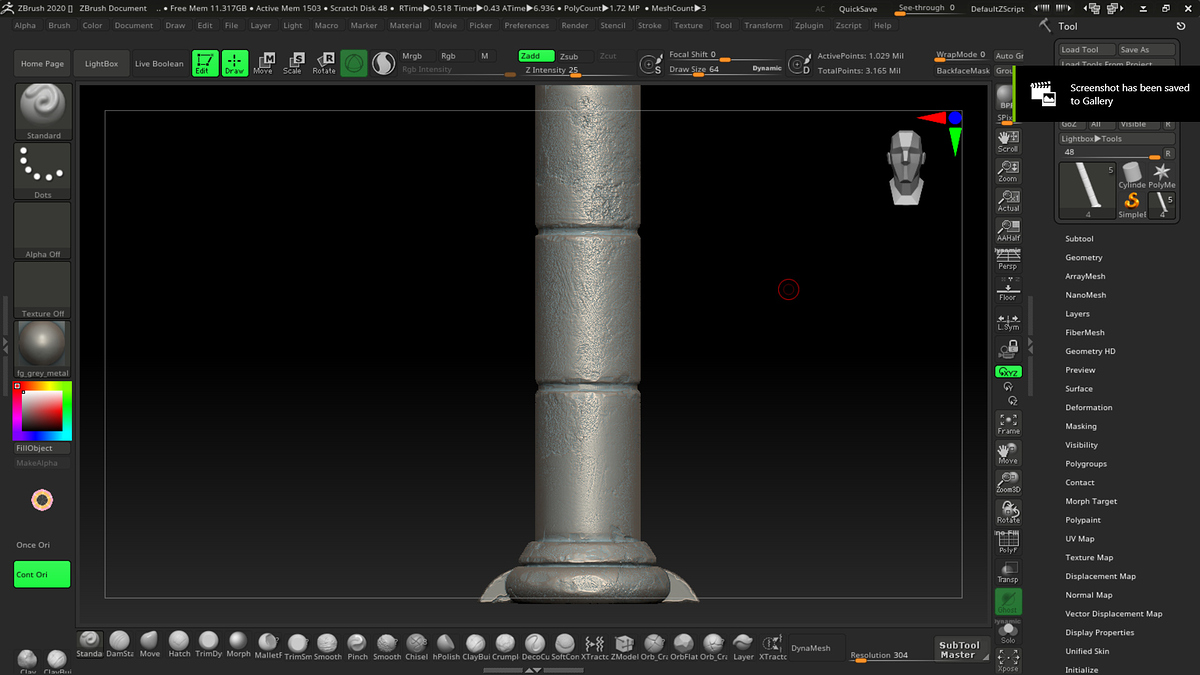
Task: Select the Hatch brush
Action: tap(179, 645)
